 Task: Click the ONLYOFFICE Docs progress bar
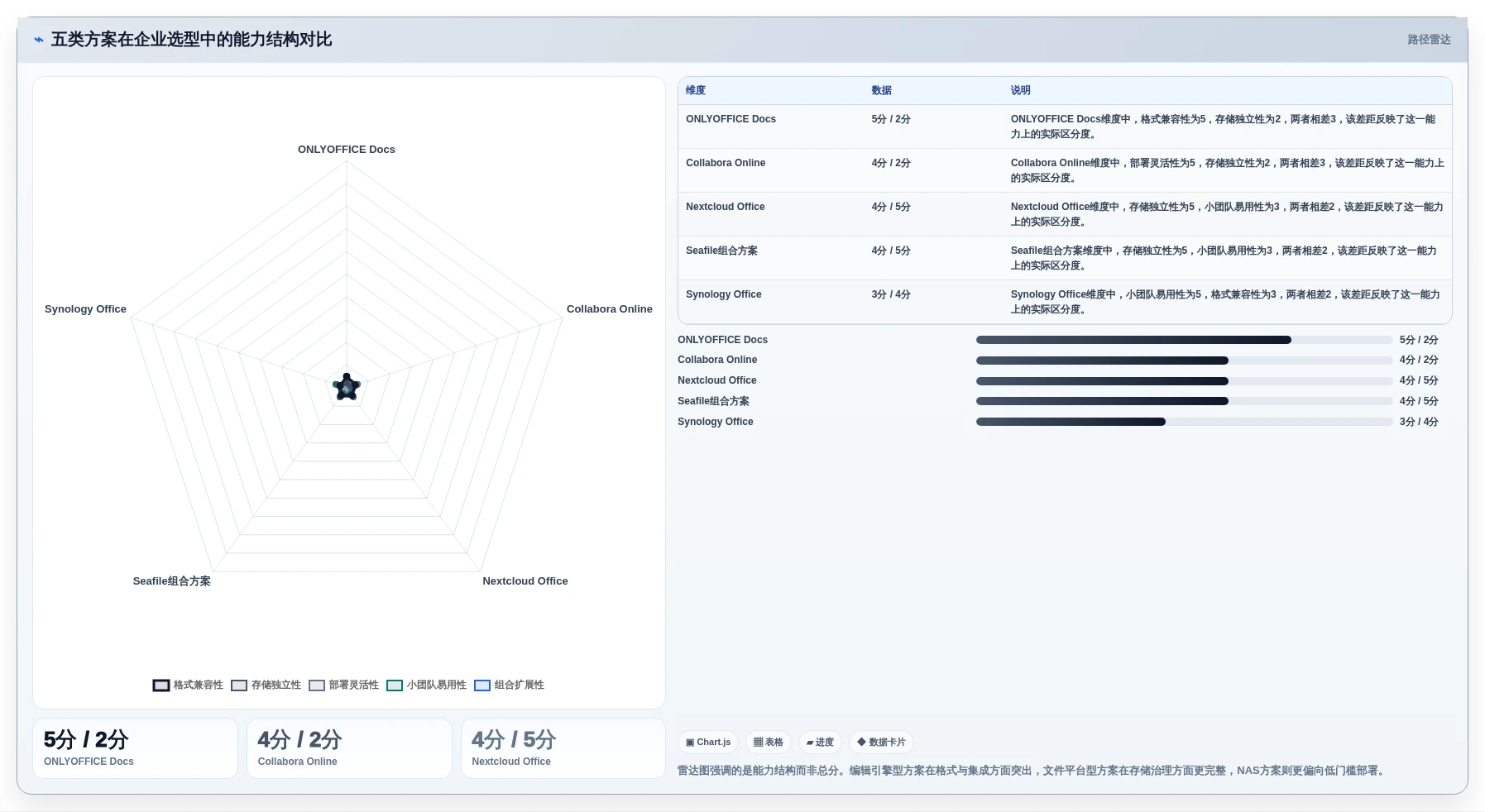1184,340
